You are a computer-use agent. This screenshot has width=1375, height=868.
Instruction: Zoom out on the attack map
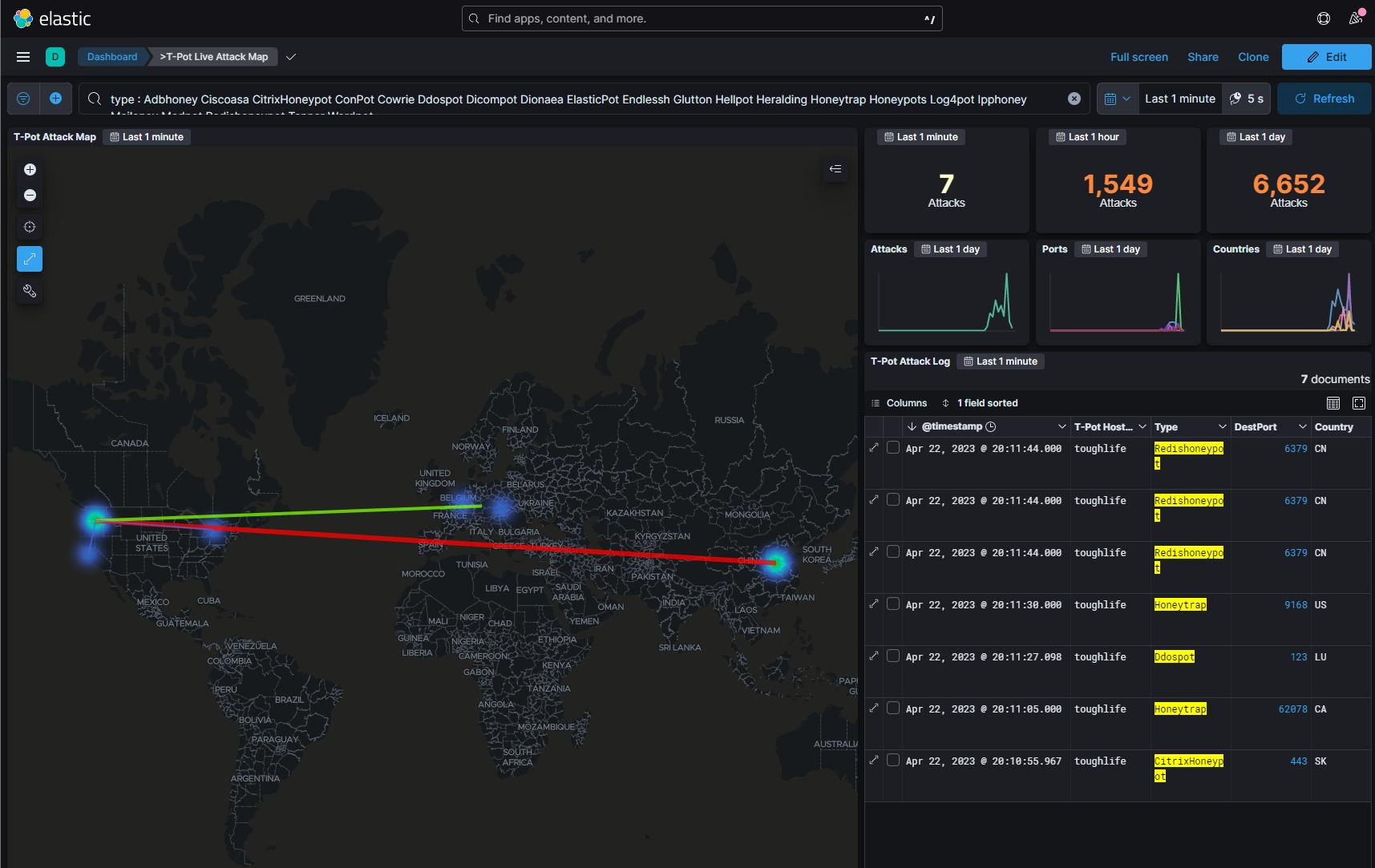(x=30, y=195)
